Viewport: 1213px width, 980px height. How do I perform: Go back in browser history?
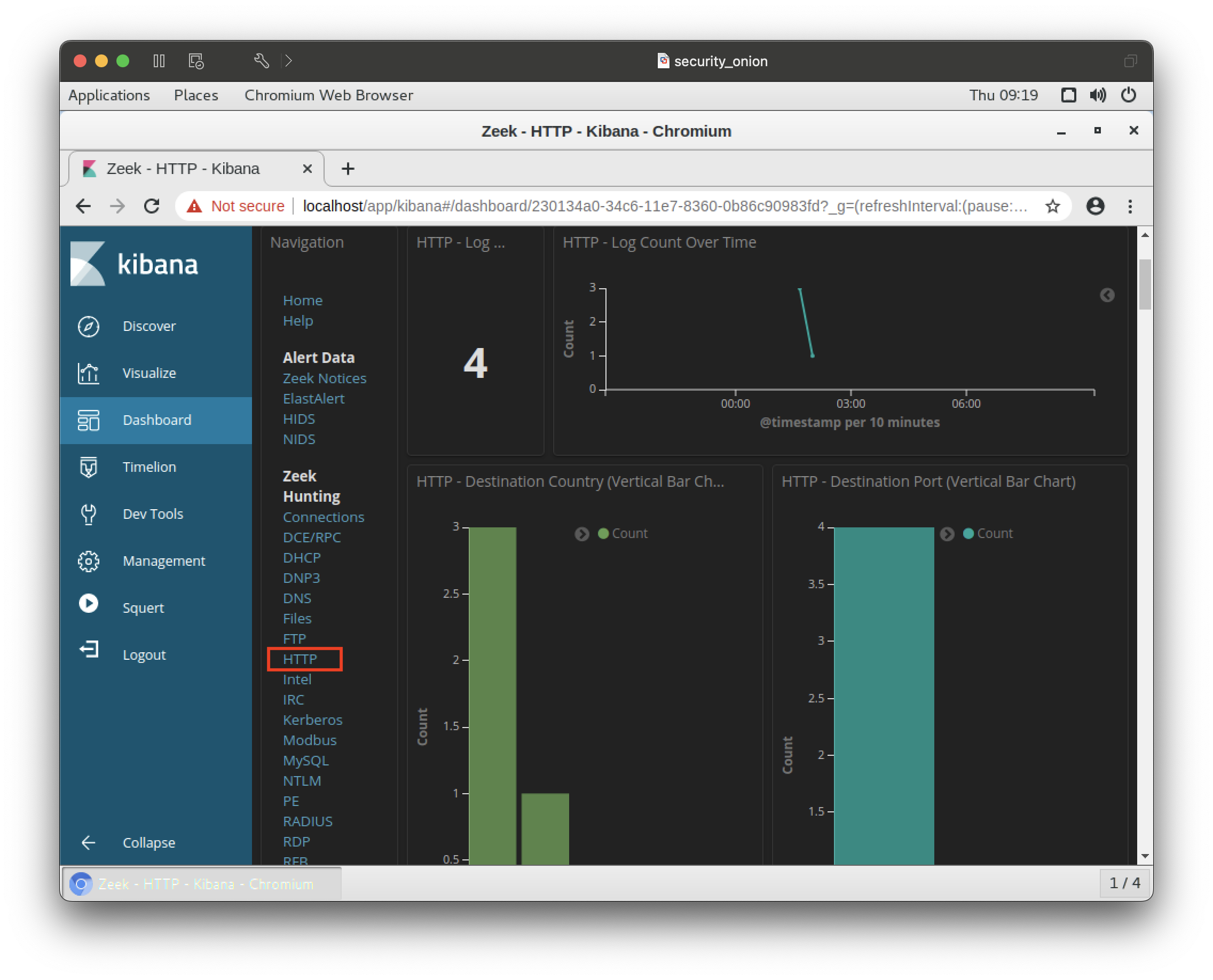[x=83, y=206]
